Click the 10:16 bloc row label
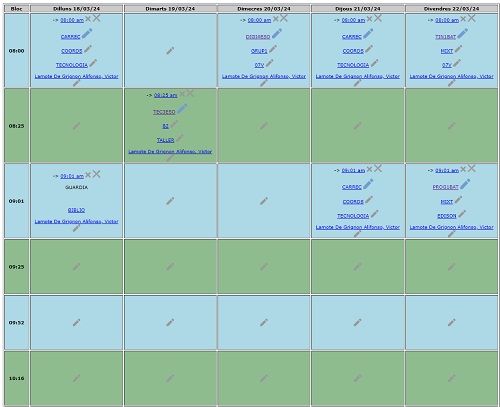The height and width of the screenshot is (407, 500). pos(16,378)
